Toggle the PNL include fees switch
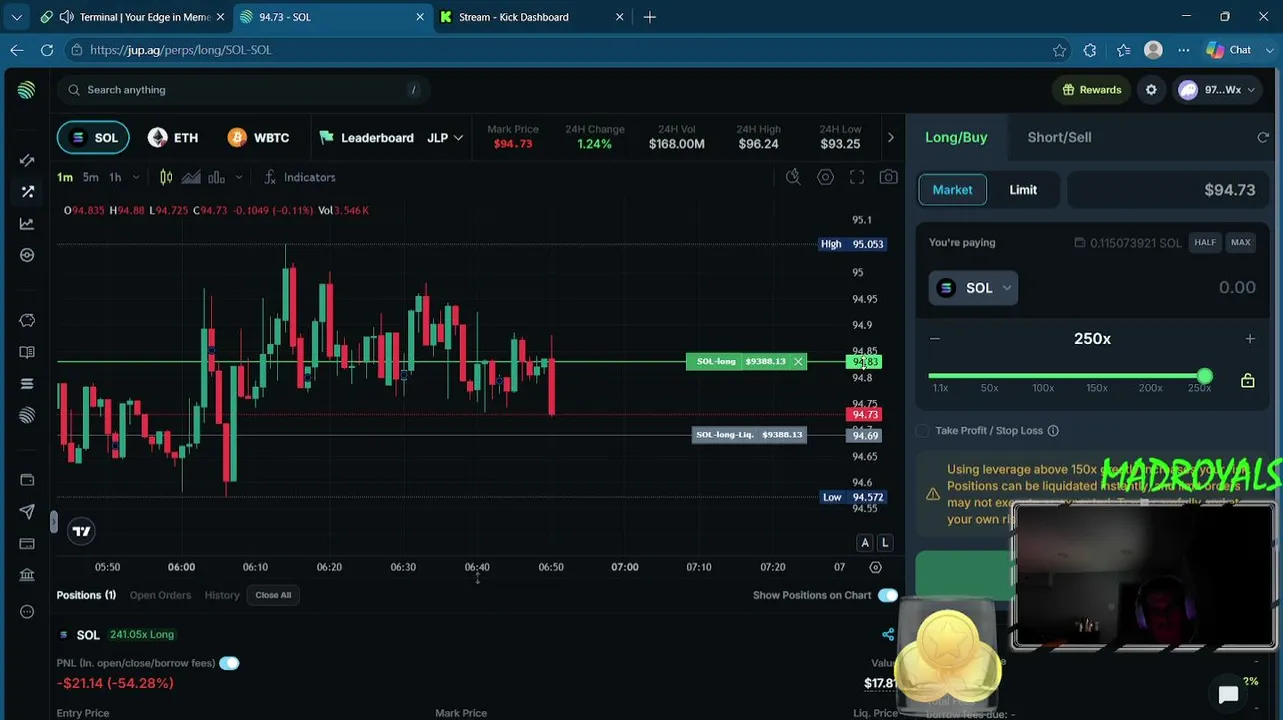Image resolution: width=1283 pixels, height=720 pixels. tap(229, 663)
